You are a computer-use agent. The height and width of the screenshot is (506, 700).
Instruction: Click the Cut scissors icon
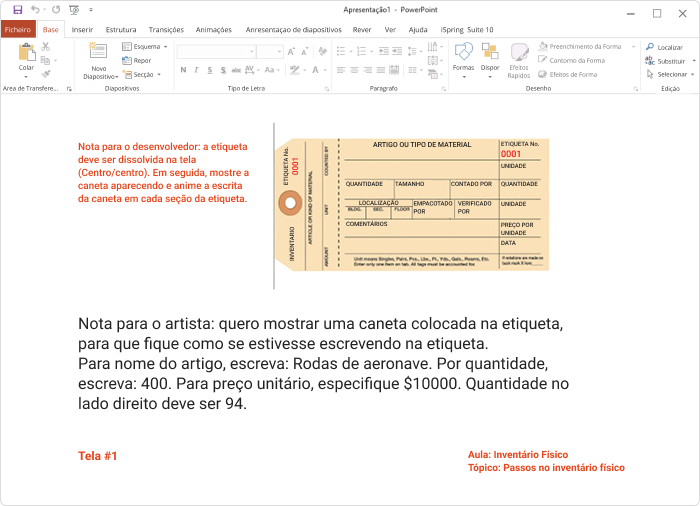coord(46,46)
